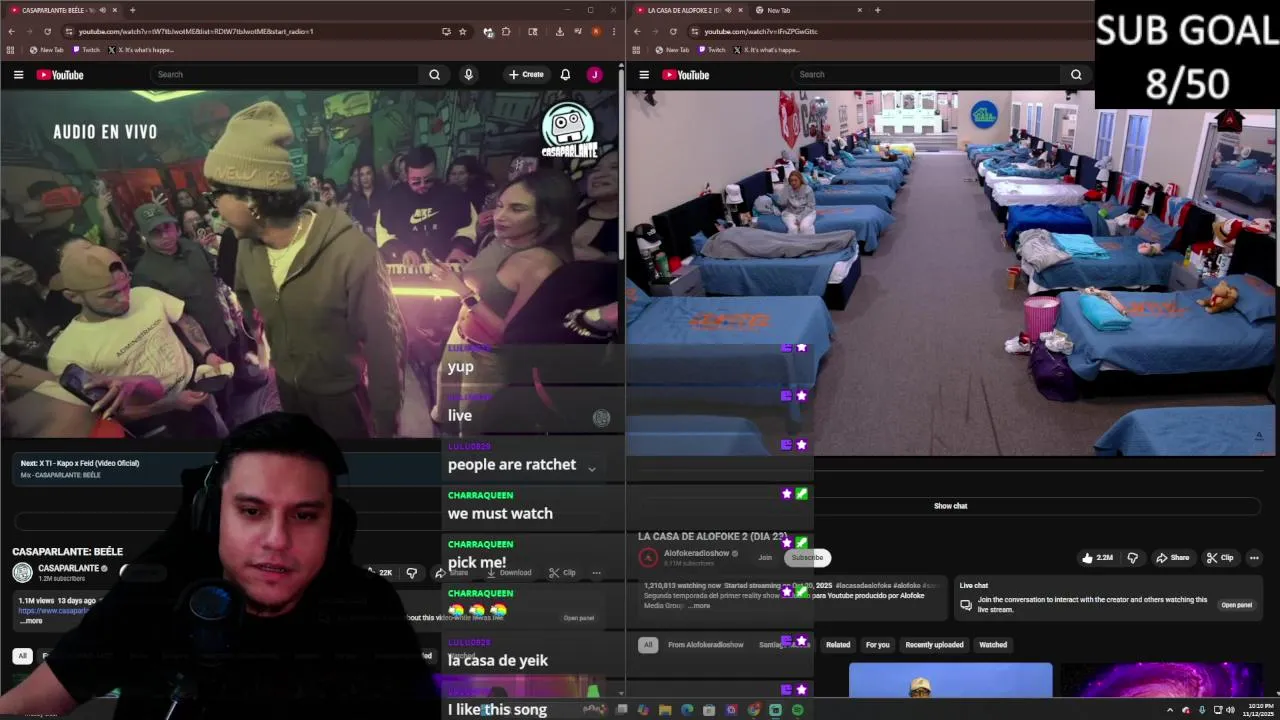Screen dimensions: 1280x720
Task: Reload the right browser page
Action: tap(673, 31)
